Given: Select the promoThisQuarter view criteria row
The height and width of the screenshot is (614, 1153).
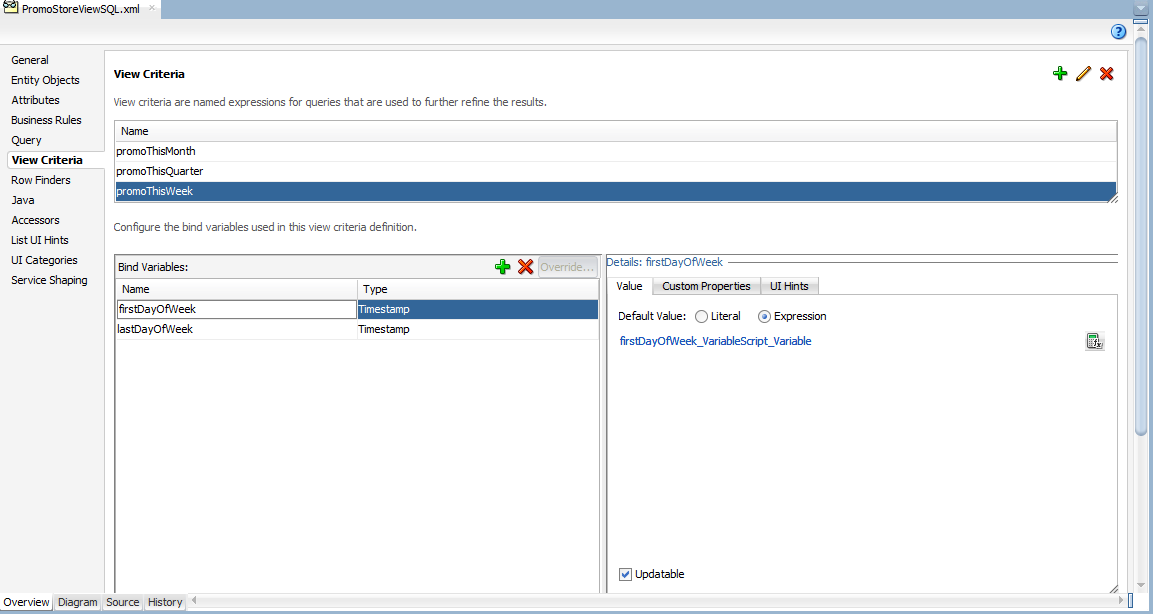Looking at the screenshot, I should click(160, 171).
